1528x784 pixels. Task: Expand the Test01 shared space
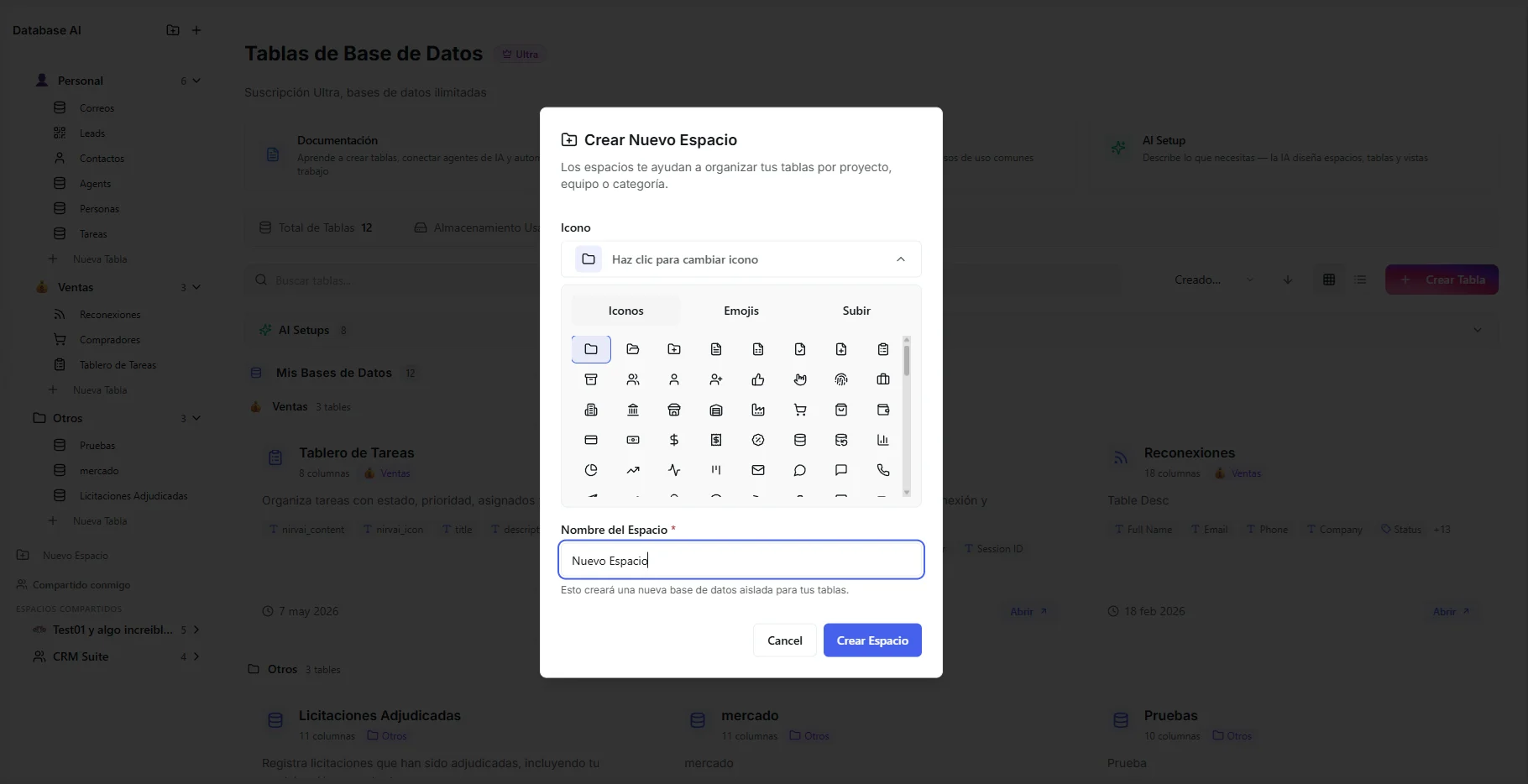point(196,630)
